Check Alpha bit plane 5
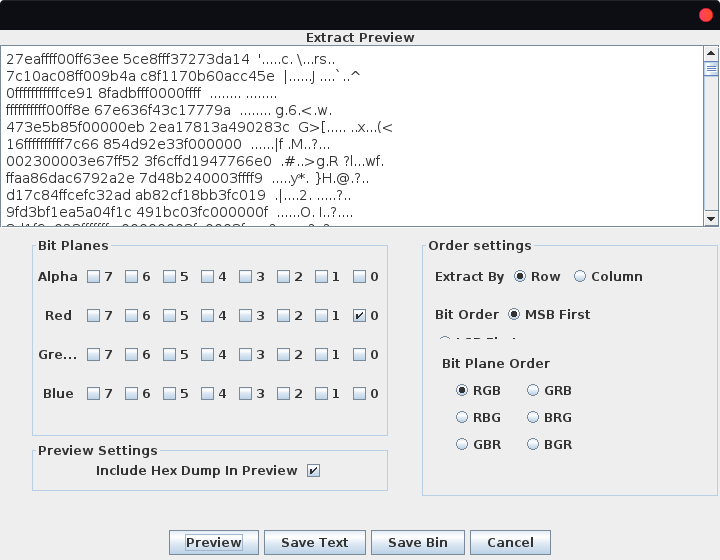Viewport: 720px width, 560px height. click(170, 276)
